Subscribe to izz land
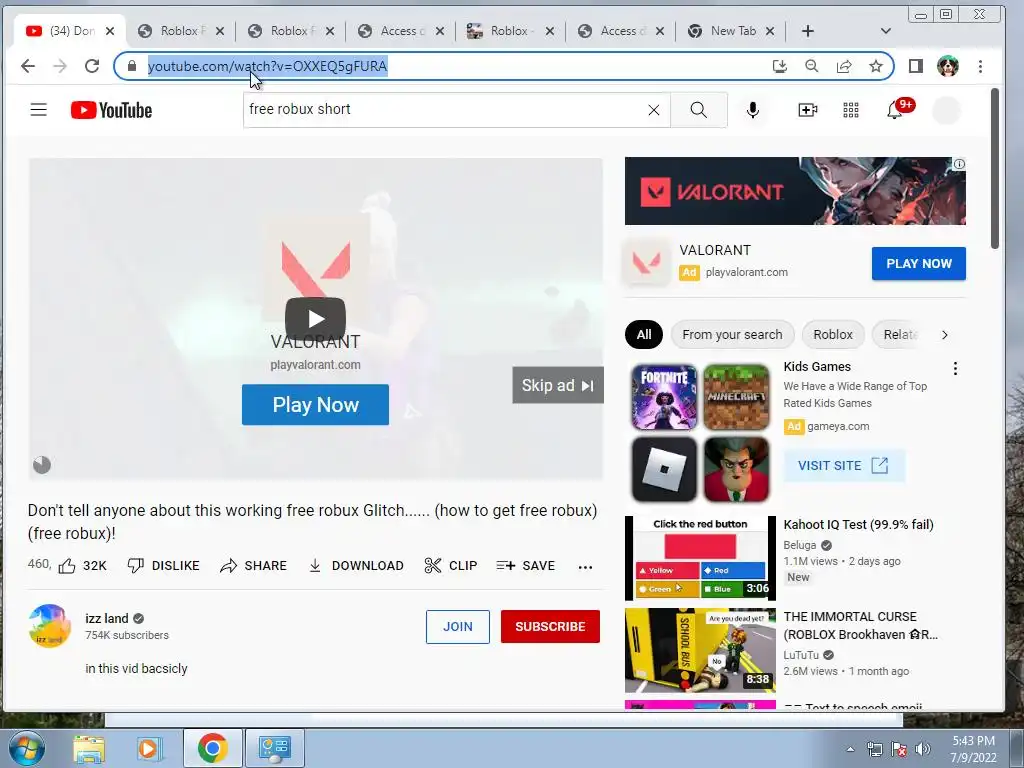The height and width of the screenshot is (768, 1024). [550, 627]
